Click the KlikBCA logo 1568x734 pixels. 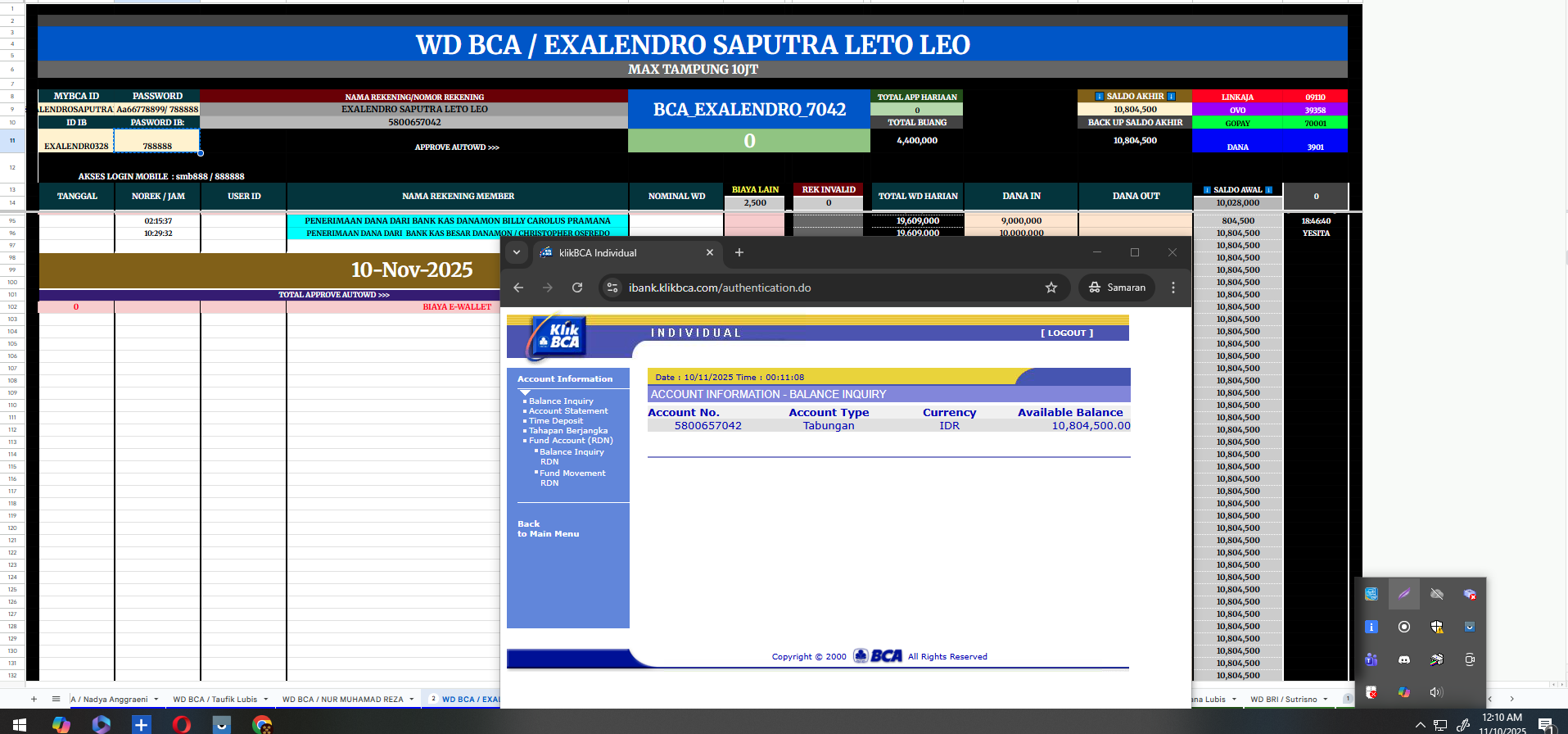pos(559,337)
